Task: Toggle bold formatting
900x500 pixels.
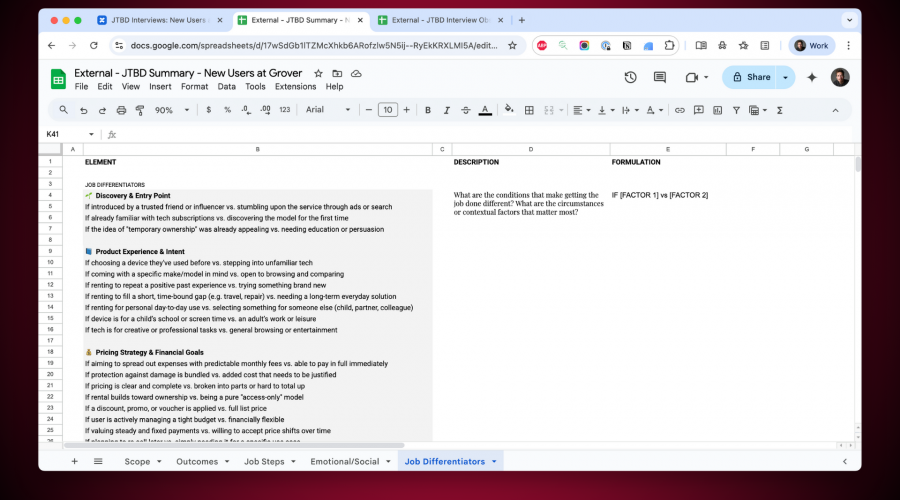Action: (428, 110)
